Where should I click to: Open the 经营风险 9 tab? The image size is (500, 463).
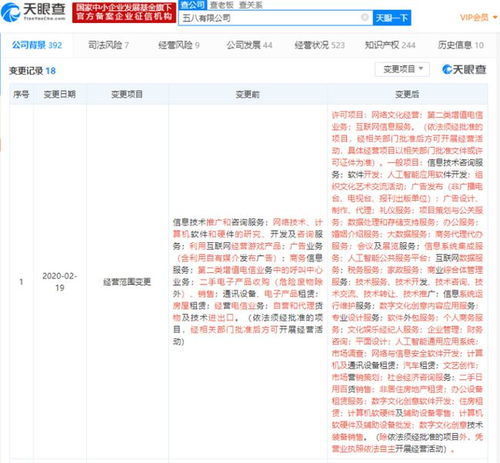coord(179,45)
